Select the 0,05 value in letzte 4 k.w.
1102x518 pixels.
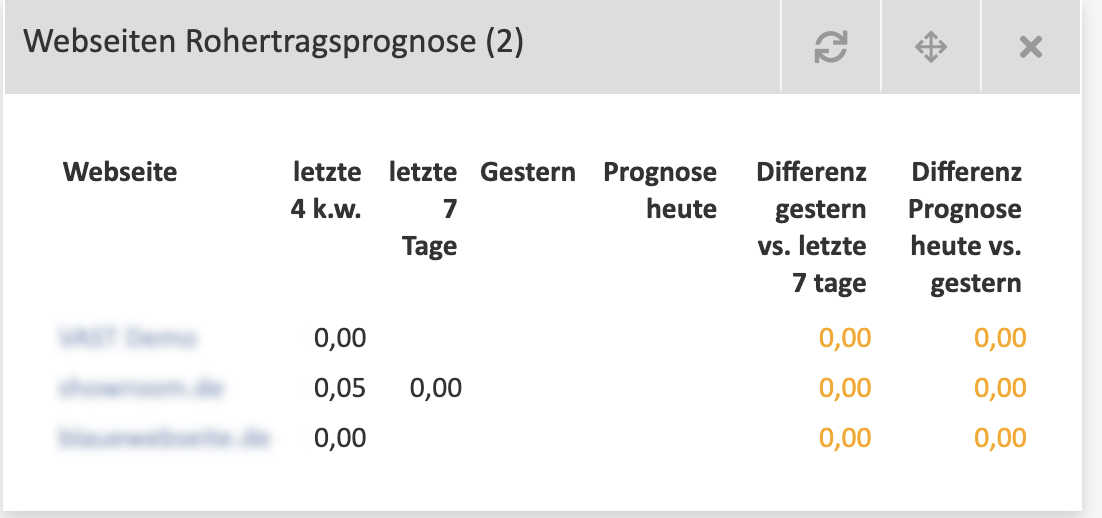point(340,388)
